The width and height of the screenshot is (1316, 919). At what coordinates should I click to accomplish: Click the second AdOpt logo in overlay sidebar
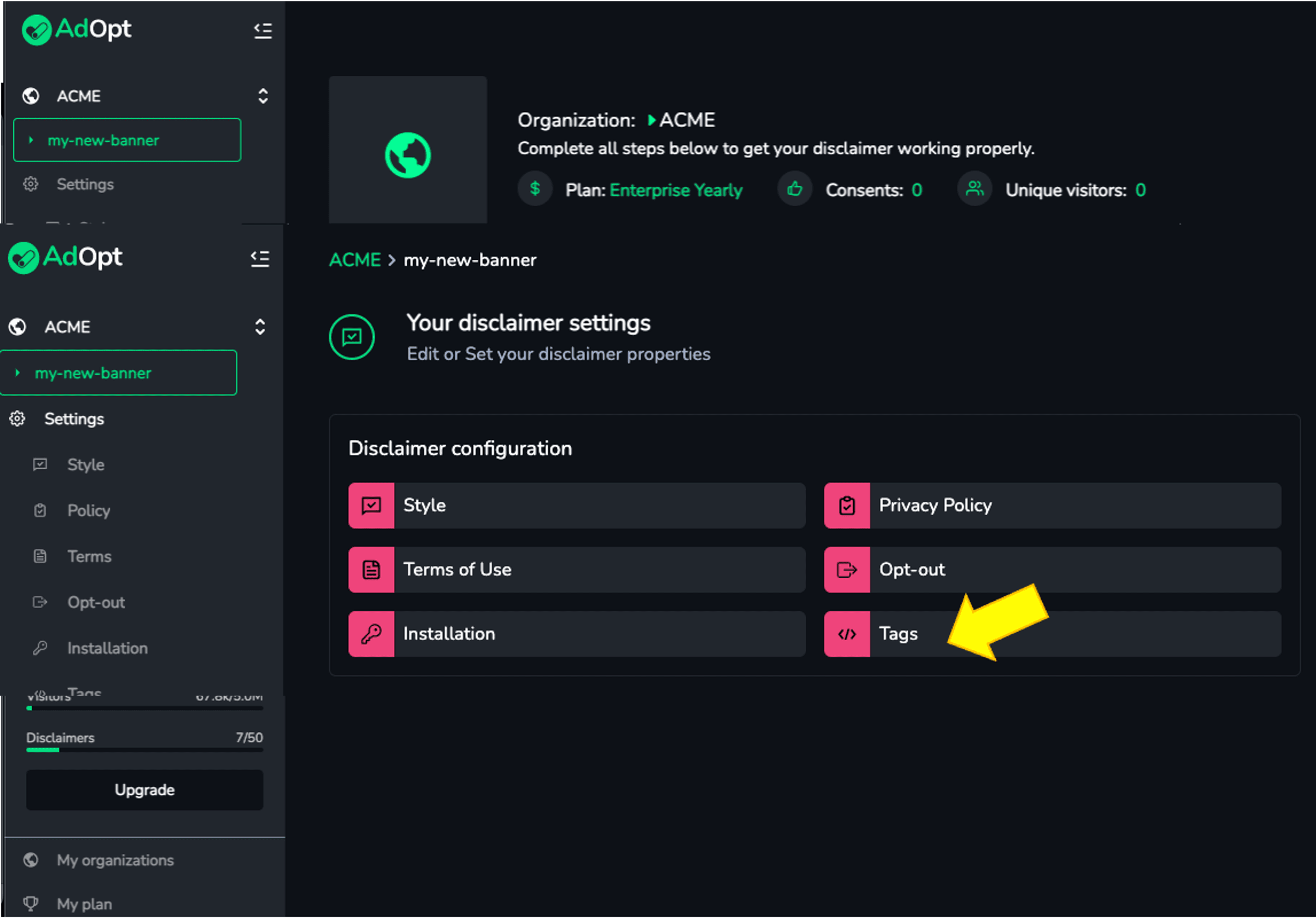(x=65, y=258)
